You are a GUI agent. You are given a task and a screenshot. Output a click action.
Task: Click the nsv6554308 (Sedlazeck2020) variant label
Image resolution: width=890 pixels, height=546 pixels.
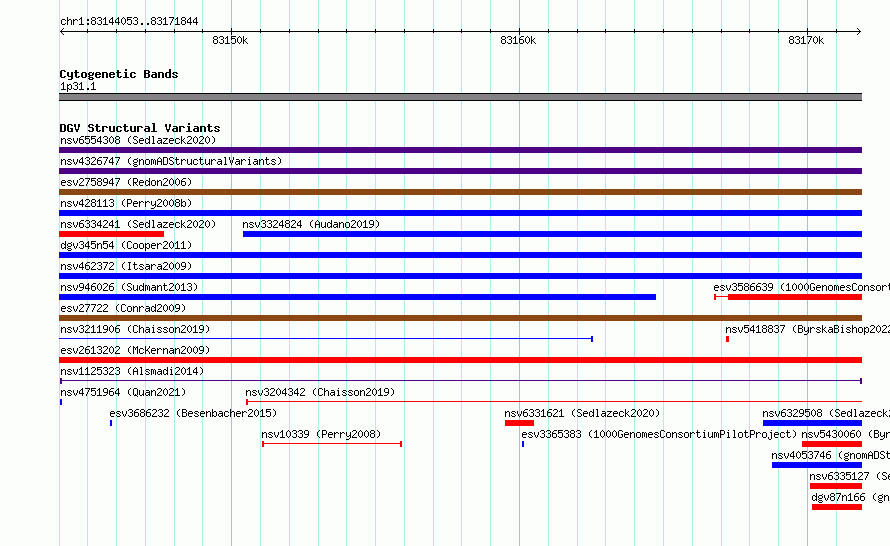point(138,140)
